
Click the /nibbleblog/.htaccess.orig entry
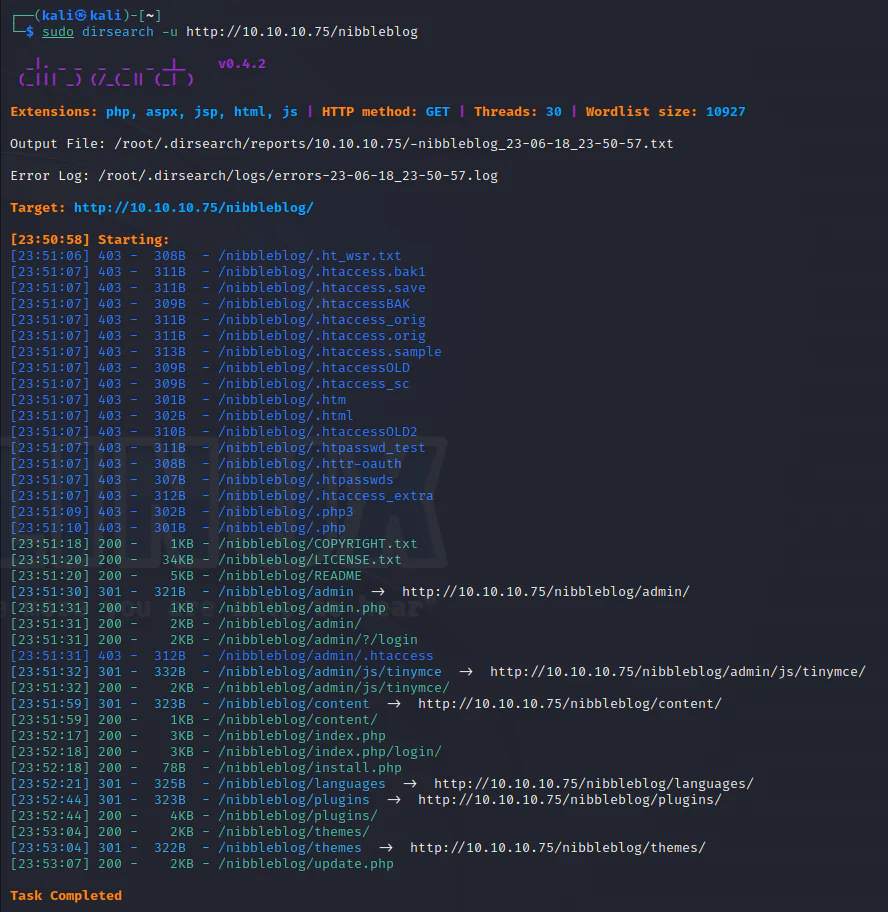pyautogui.click(x=322, y=336)
